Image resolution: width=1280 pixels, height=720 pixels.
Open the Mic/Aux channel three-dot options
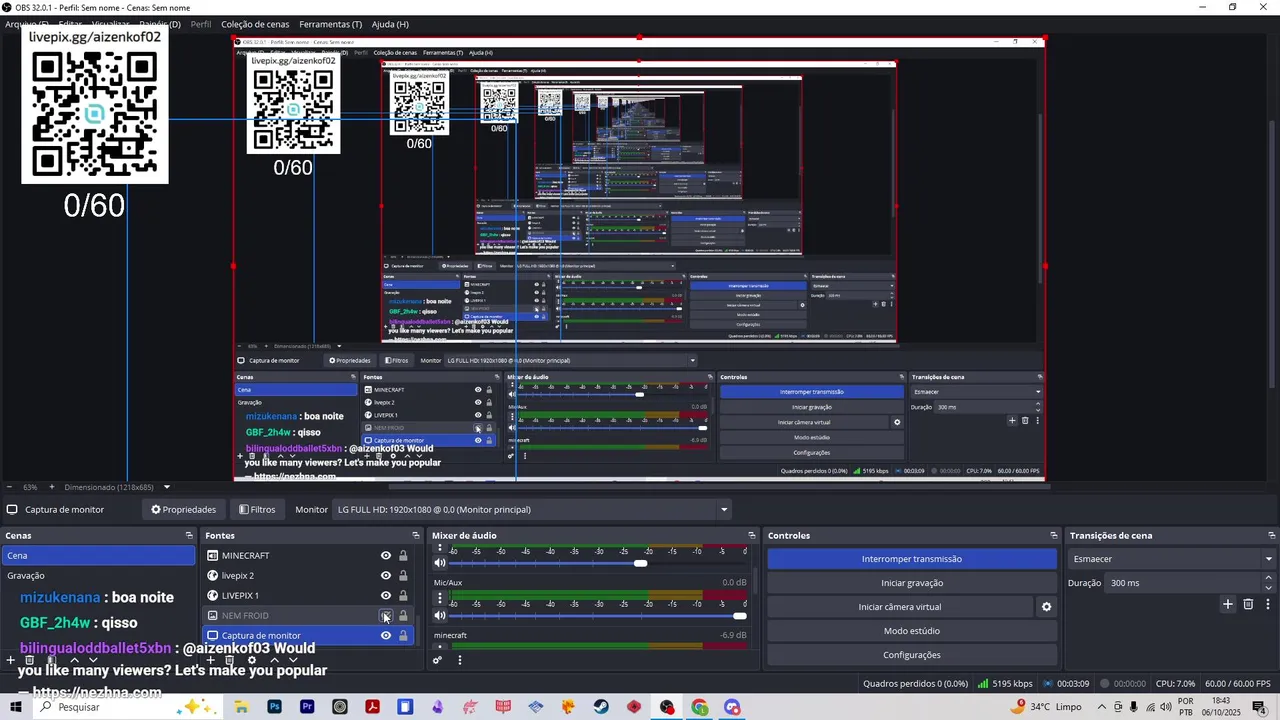[440, 597]
